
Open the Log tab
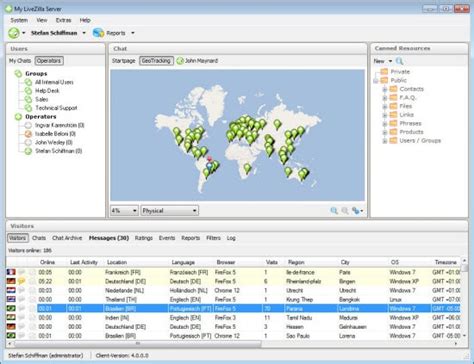click(x=231, y=238)
